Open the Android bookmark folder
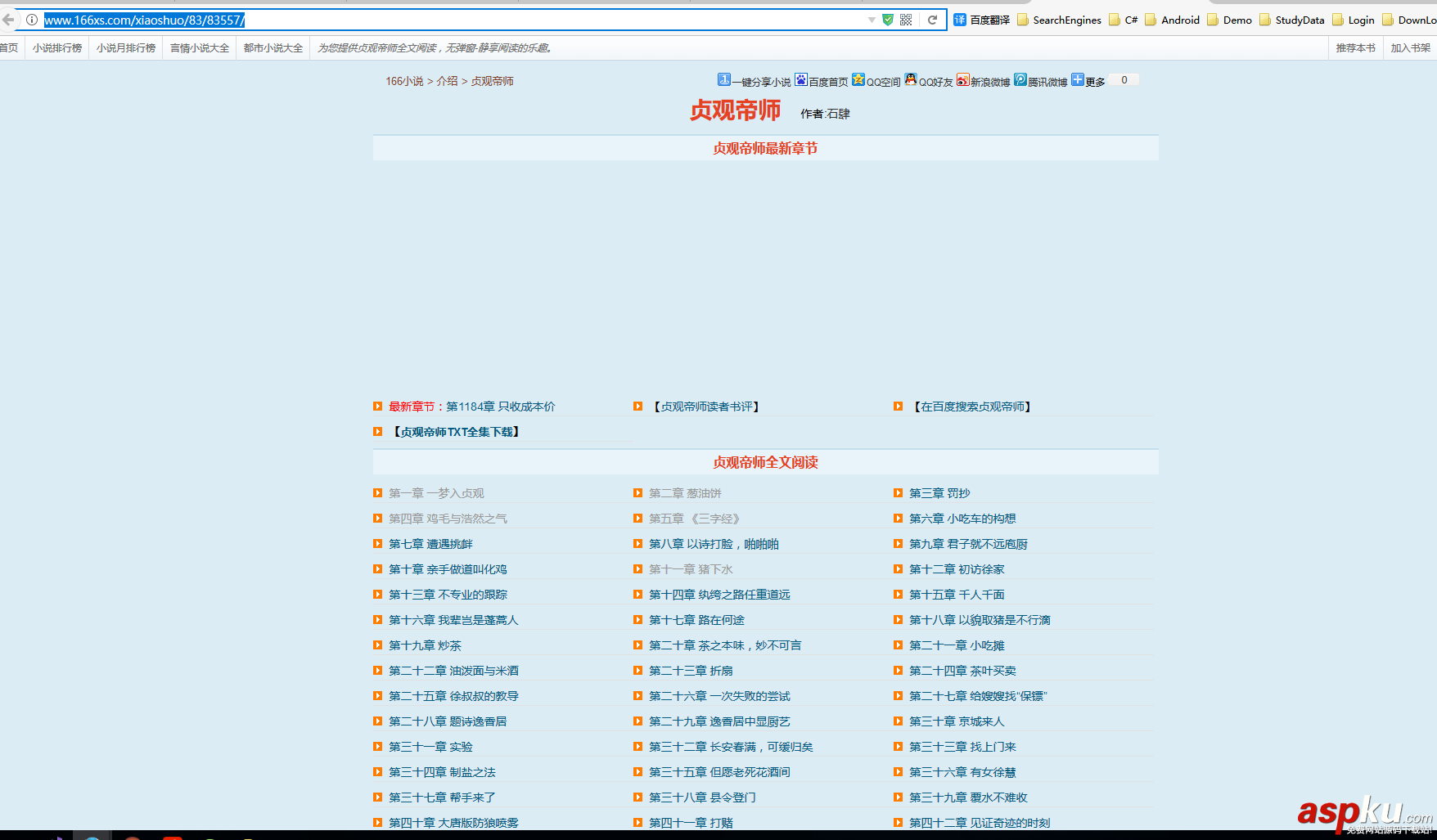1437x840 pixels. coord(1173,20)
